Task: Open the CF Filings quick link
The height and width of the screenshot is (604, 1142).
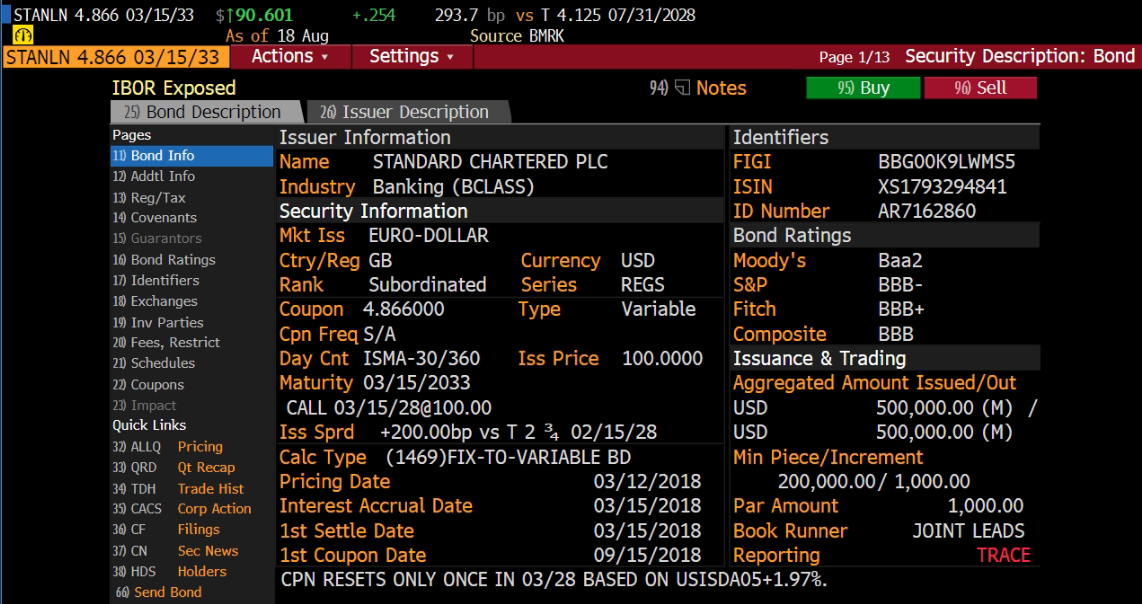Action: click(x=166, y=530)
